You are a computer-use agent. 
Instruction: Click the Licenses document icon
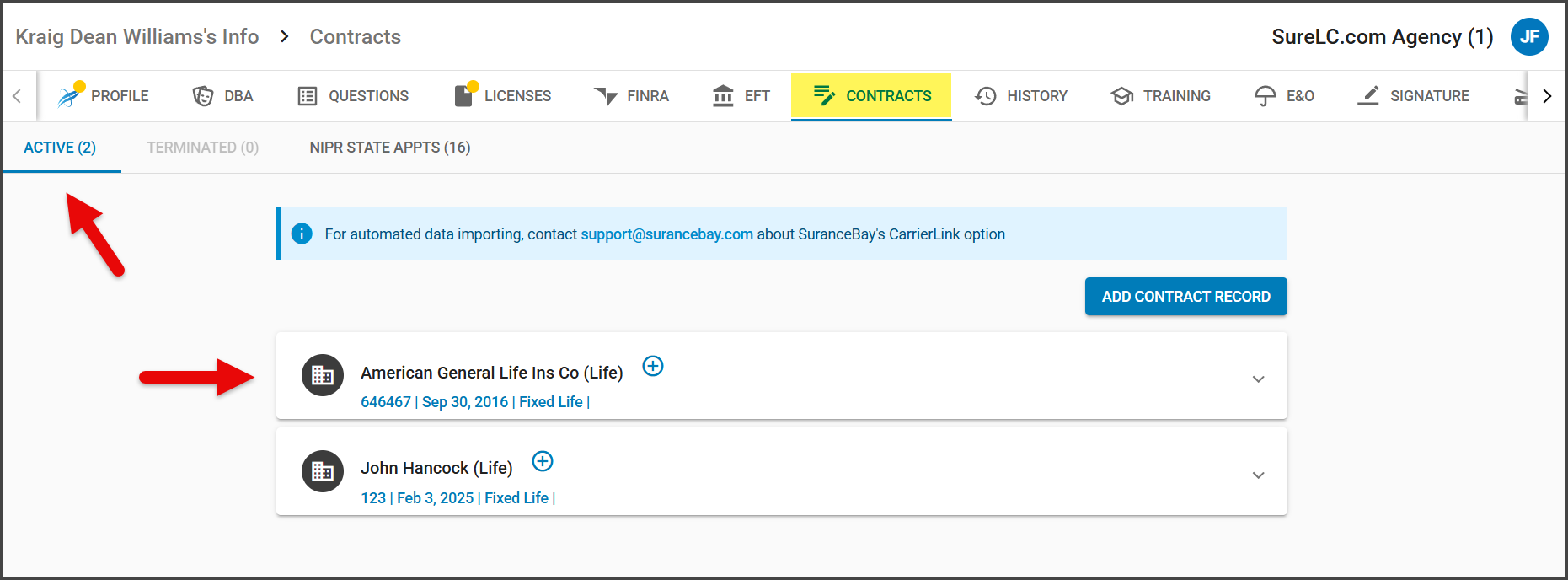pos(463,95)
